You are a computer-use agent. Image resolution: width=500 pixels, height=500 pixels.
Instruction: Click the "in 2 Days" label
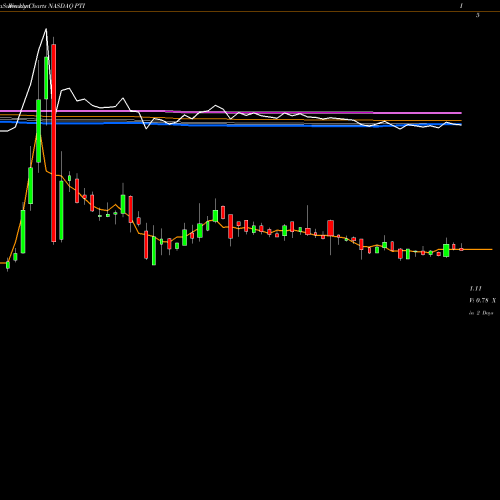(x=481, y=313)
